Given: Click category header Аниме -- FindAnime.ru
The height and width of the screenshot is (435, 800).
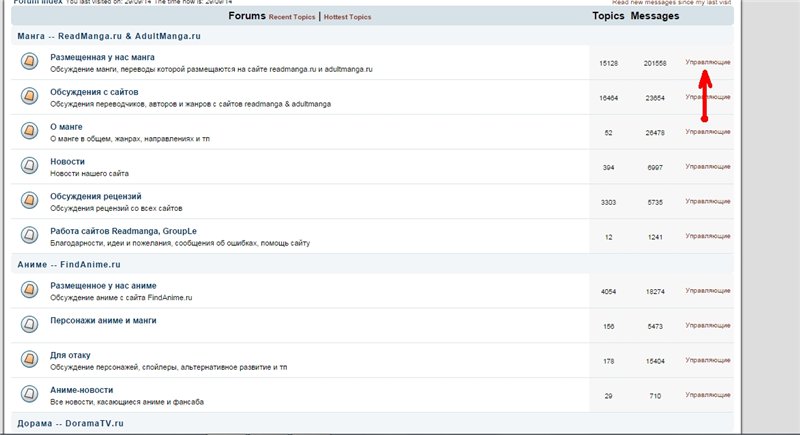Looking at the screenshot, I should coord(69,265).
